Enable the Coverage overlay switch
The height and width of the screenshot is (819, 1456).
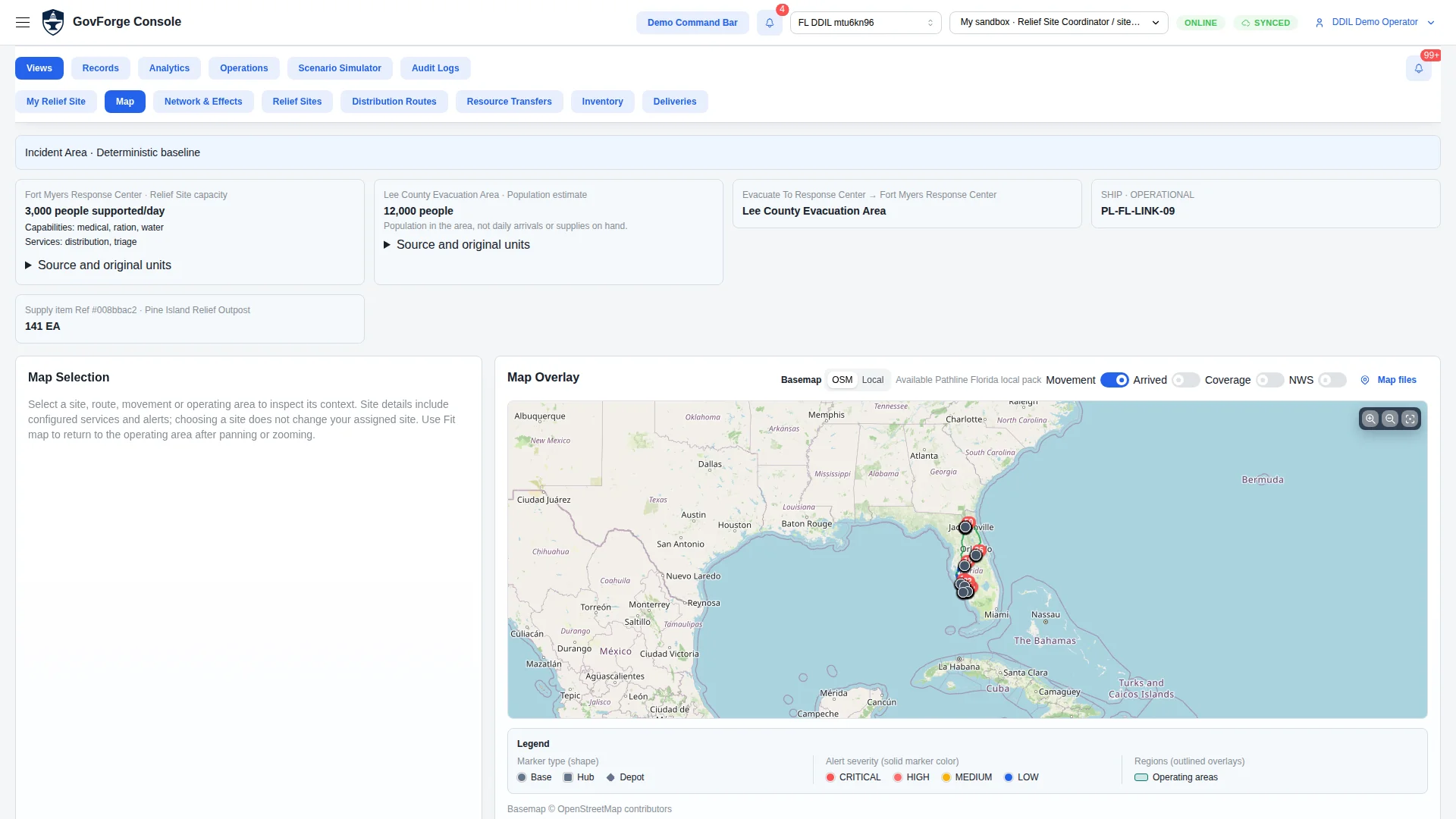(x=1270, y=380)
